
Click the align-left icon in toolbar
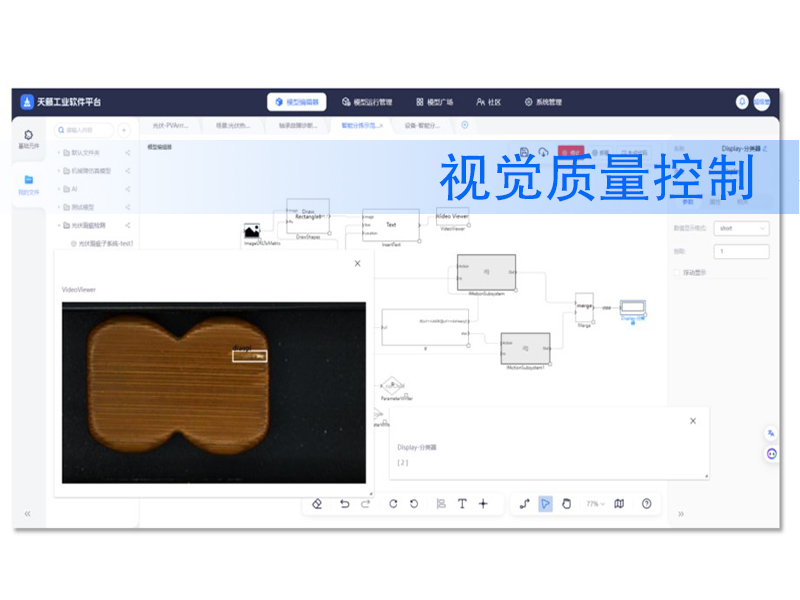tap(441, 504)
